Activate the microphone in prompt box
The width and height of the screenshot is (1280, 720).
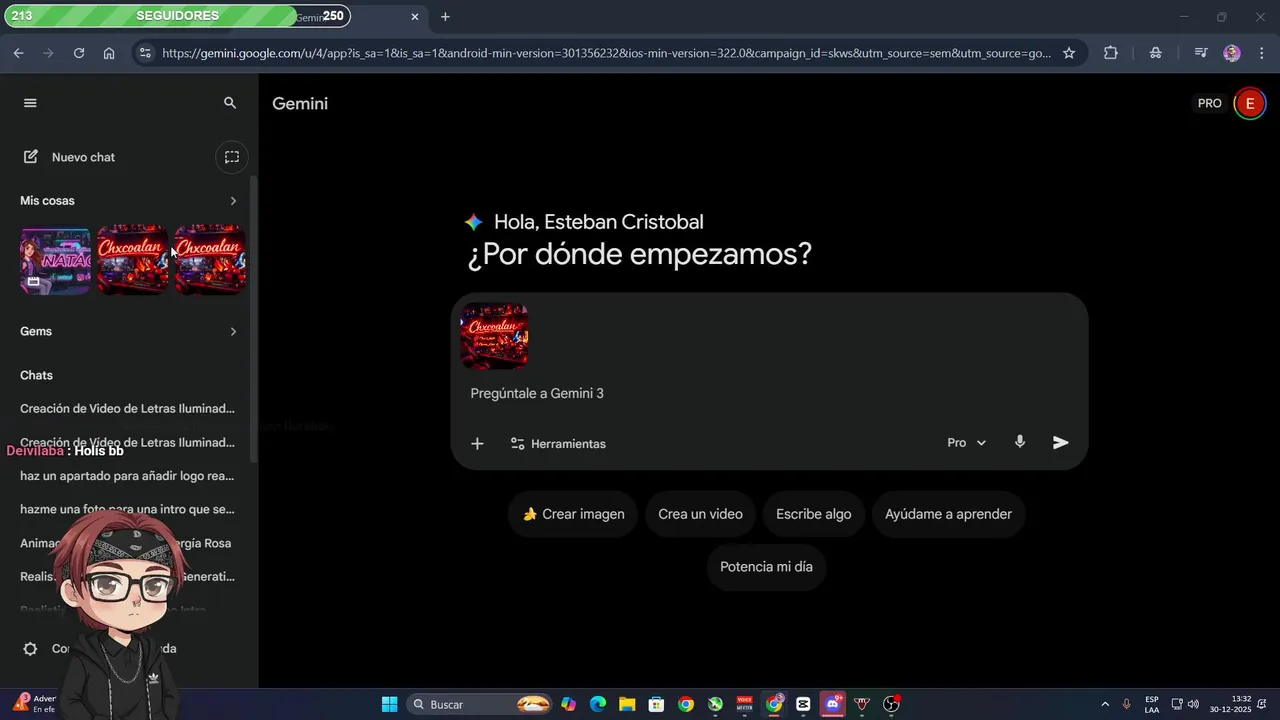coord(1020,442)
